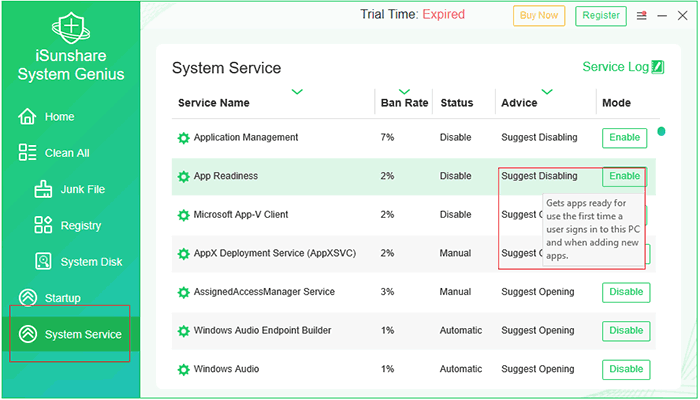Click Automatic status of Windows Audio
The height and width of the screenshot is (400, 700).
tap(461, 369)
